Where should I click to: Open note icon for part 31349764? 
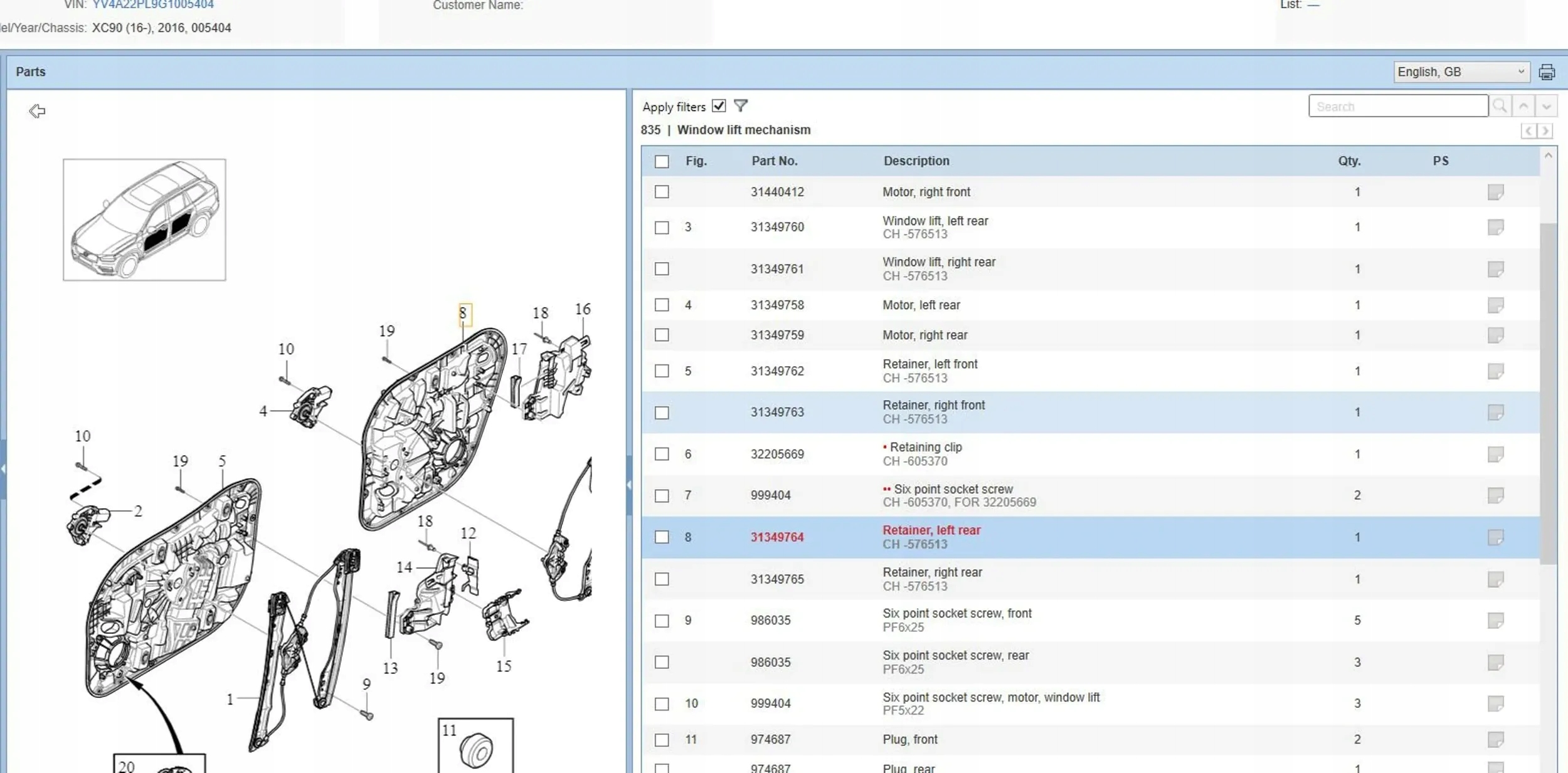[x=1496, y=537]
